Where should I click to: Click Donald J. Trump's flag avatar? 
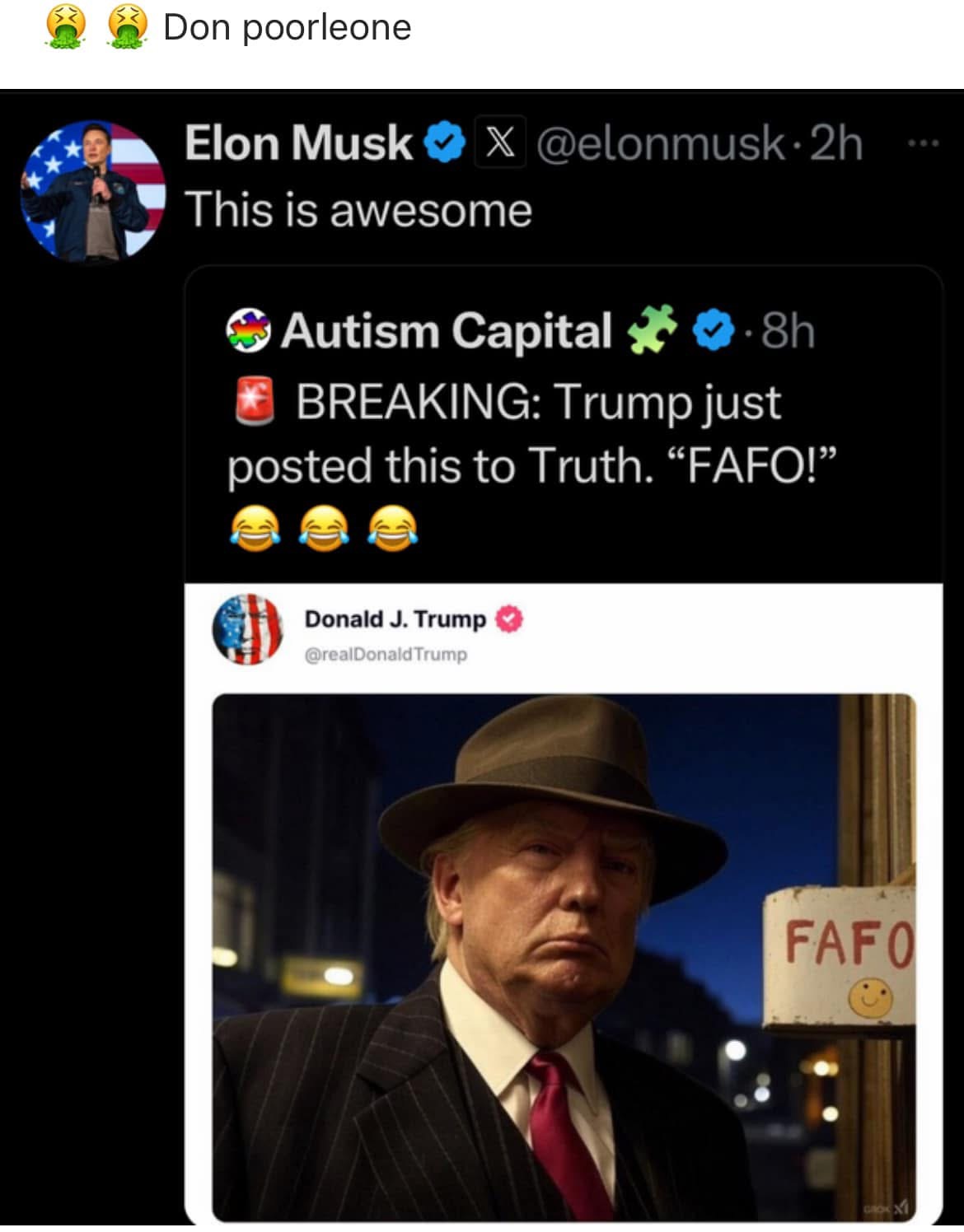click(248, 630)
